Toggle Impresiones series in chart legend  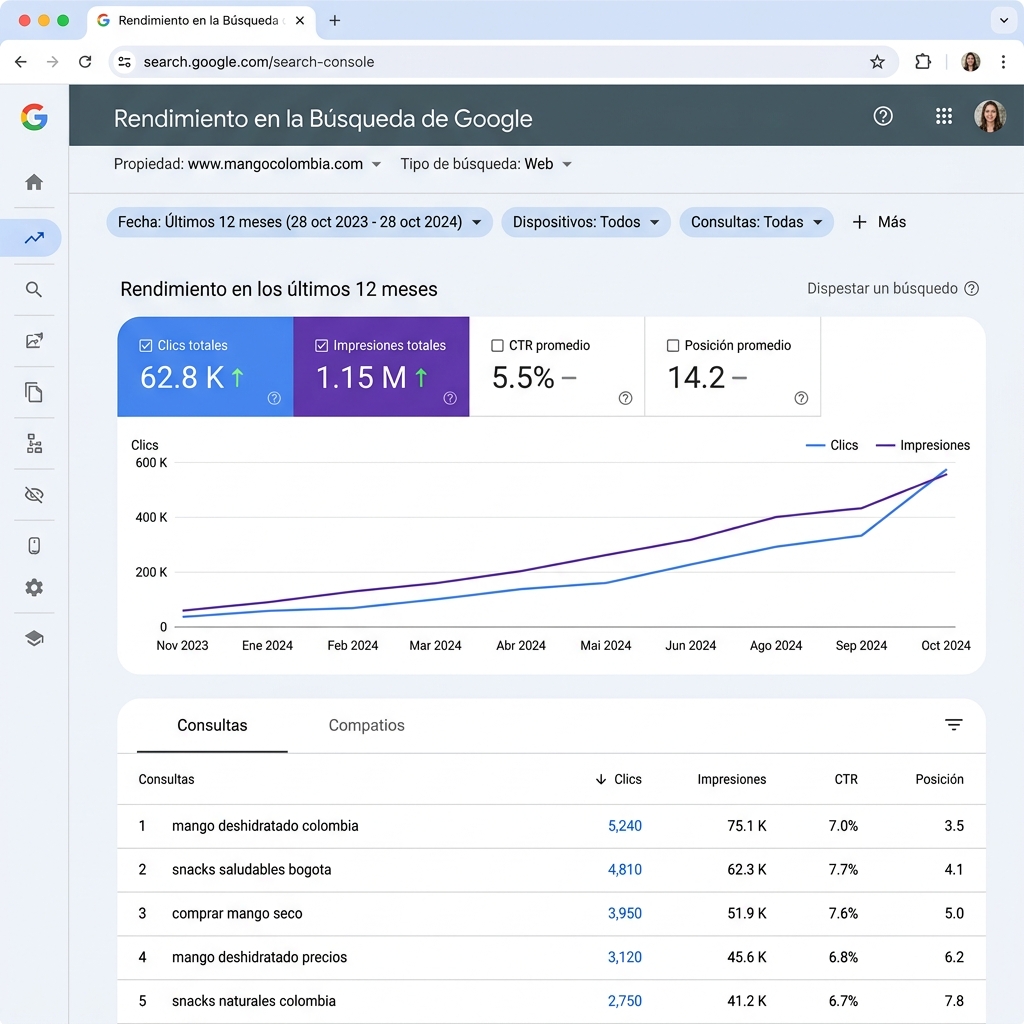tap(923, 445)
